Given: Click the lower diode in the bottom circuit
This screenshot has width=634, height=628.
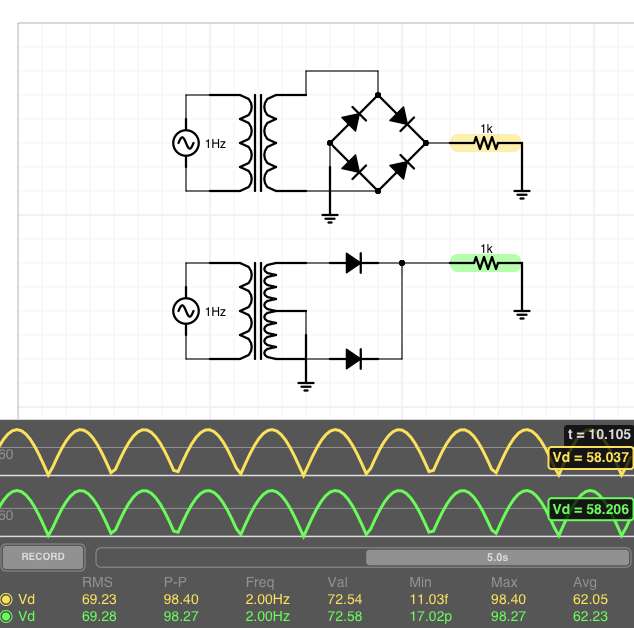Looking at the screenshot, I should (354, 358).
